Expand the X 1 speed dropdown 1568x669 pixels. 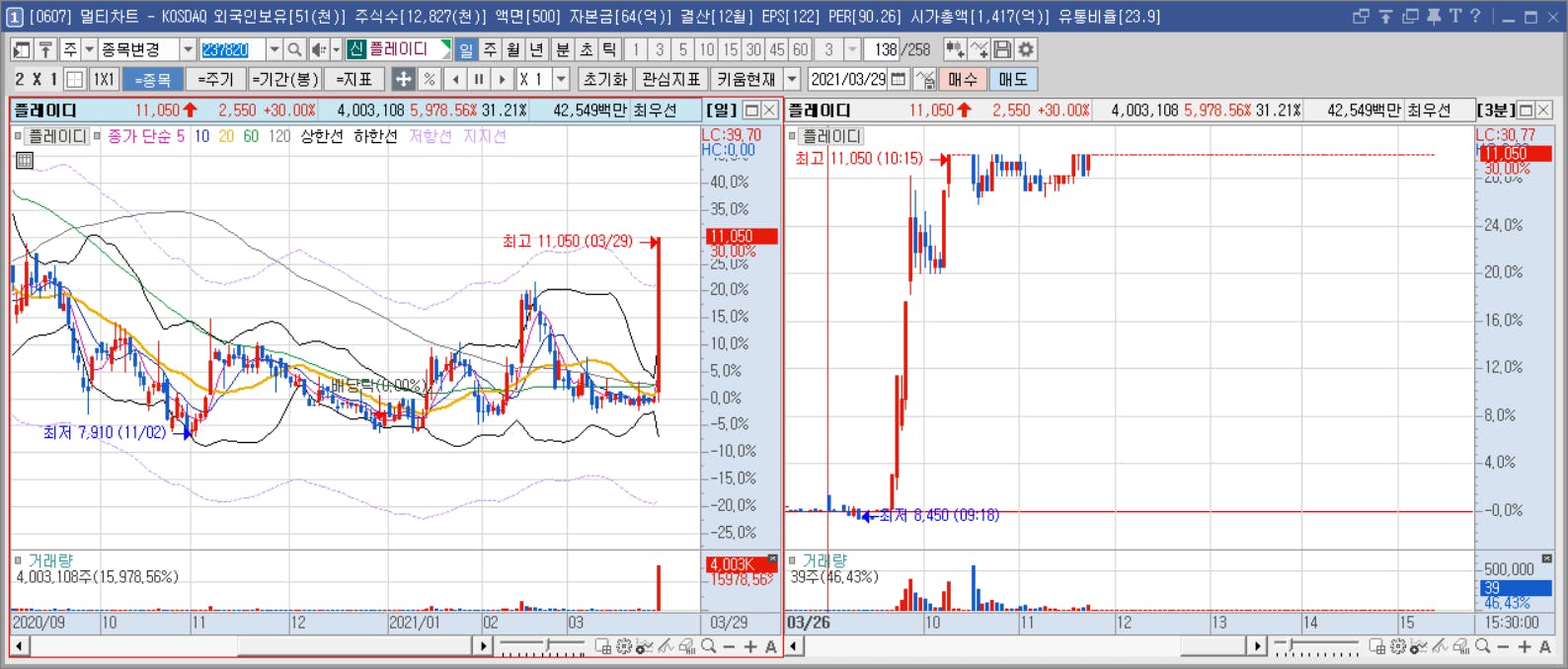tap(561, 79)
